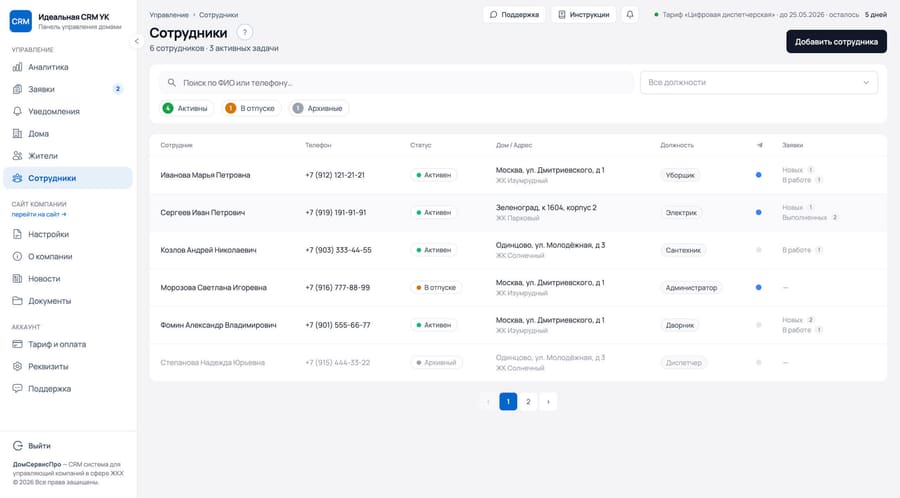The width and height of the screenshot is (900, 498).
Task: Open employee Степанова Надежда Юрьевна
Action: click(x=212, y=363)
